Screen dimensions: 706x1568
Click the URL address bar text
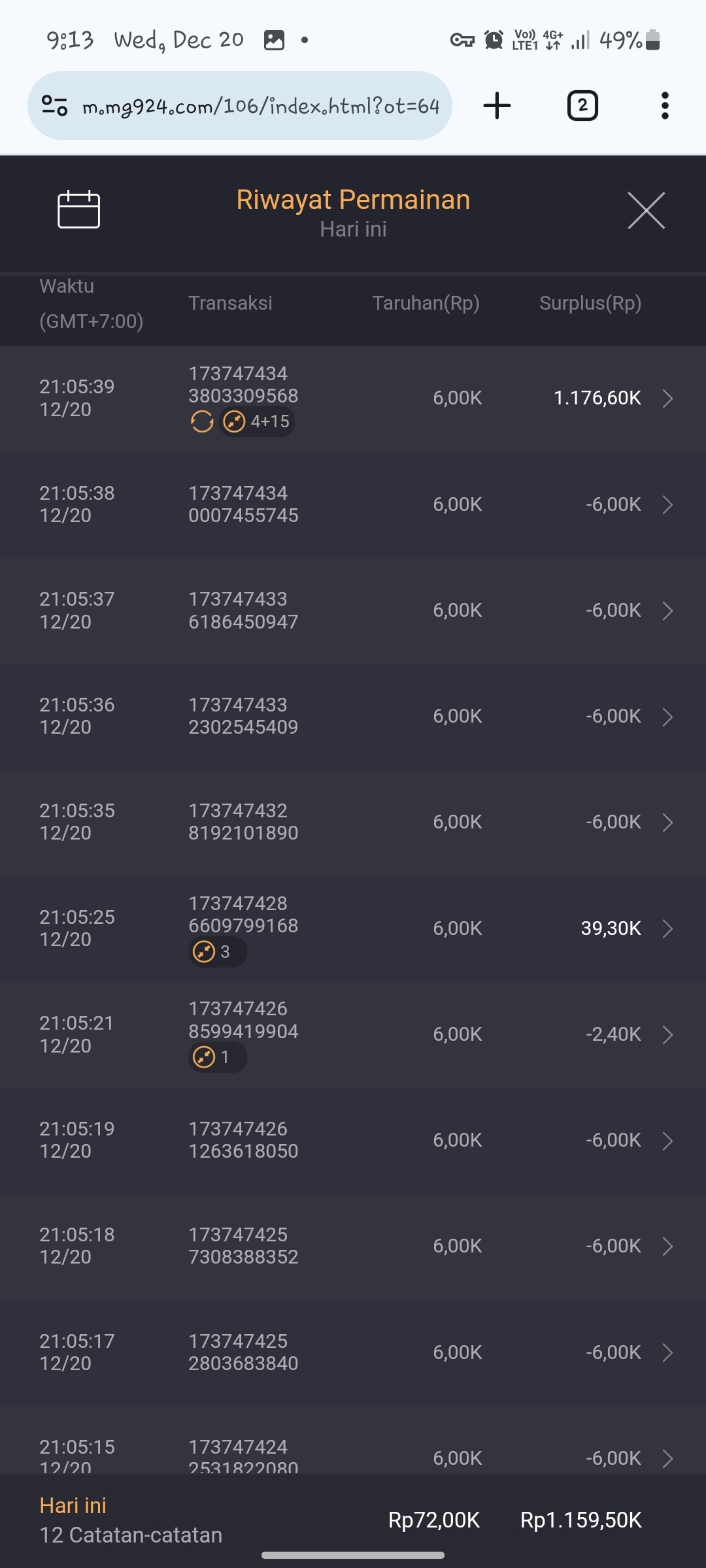pyautogui.click(x=260, y=106)
